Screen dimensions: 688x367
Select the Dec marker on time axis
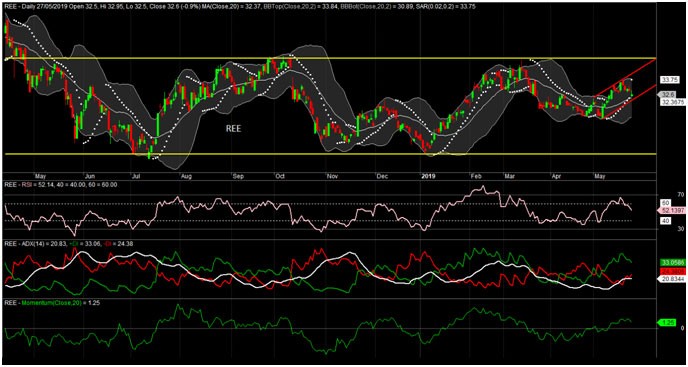[x=382, y=176]
